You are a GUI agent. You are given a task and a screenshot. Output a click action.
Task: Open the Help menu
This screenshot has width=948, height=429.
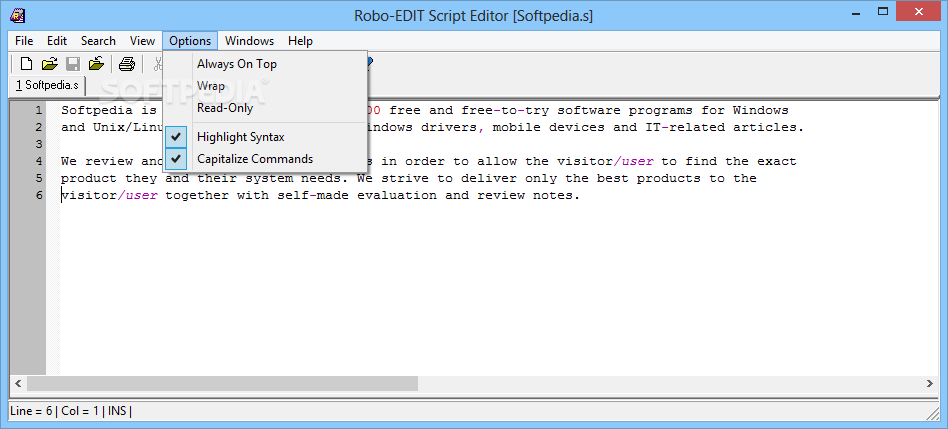300,41
